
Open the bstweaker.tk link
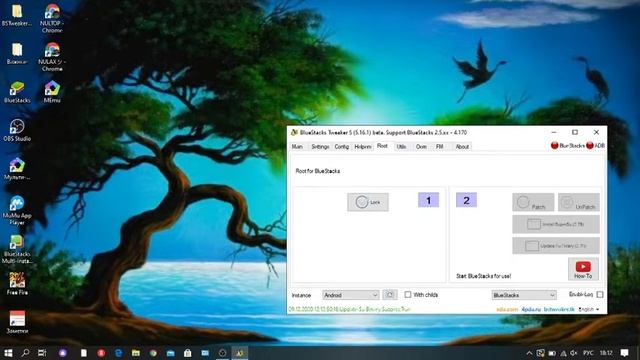tap(559, 309)
